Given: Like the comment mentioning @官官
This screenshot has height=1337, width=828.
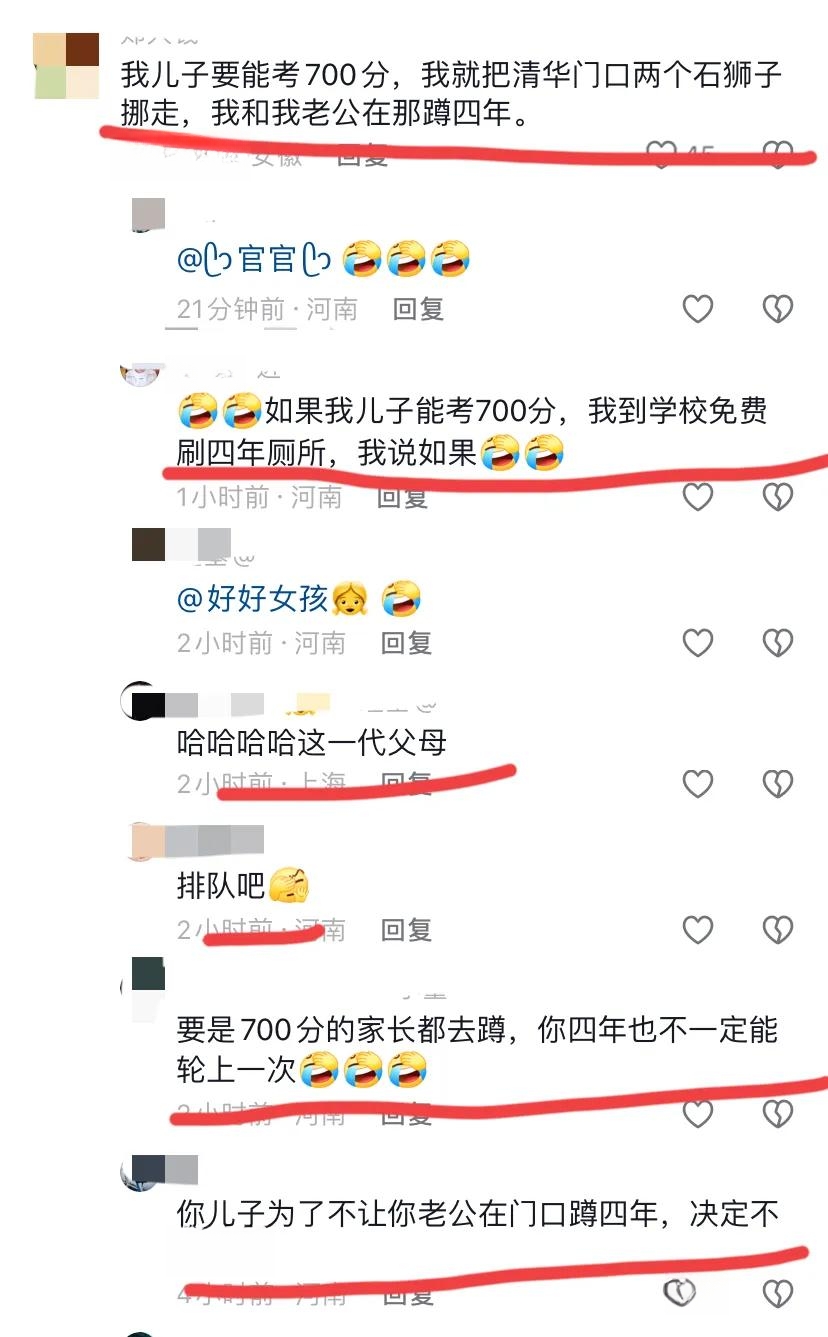Looking at the screenshot, I should [x=697, y=309].
